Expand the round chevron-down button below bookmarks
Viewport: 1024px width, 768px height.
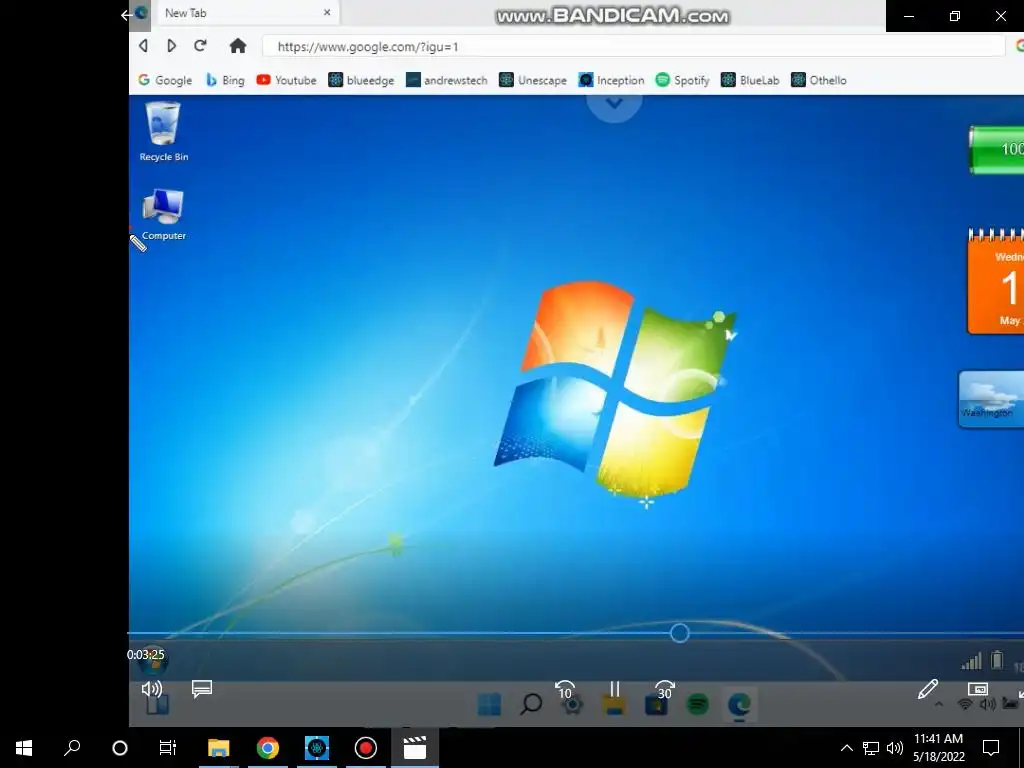pyautogui.click(x=614, y=103)
